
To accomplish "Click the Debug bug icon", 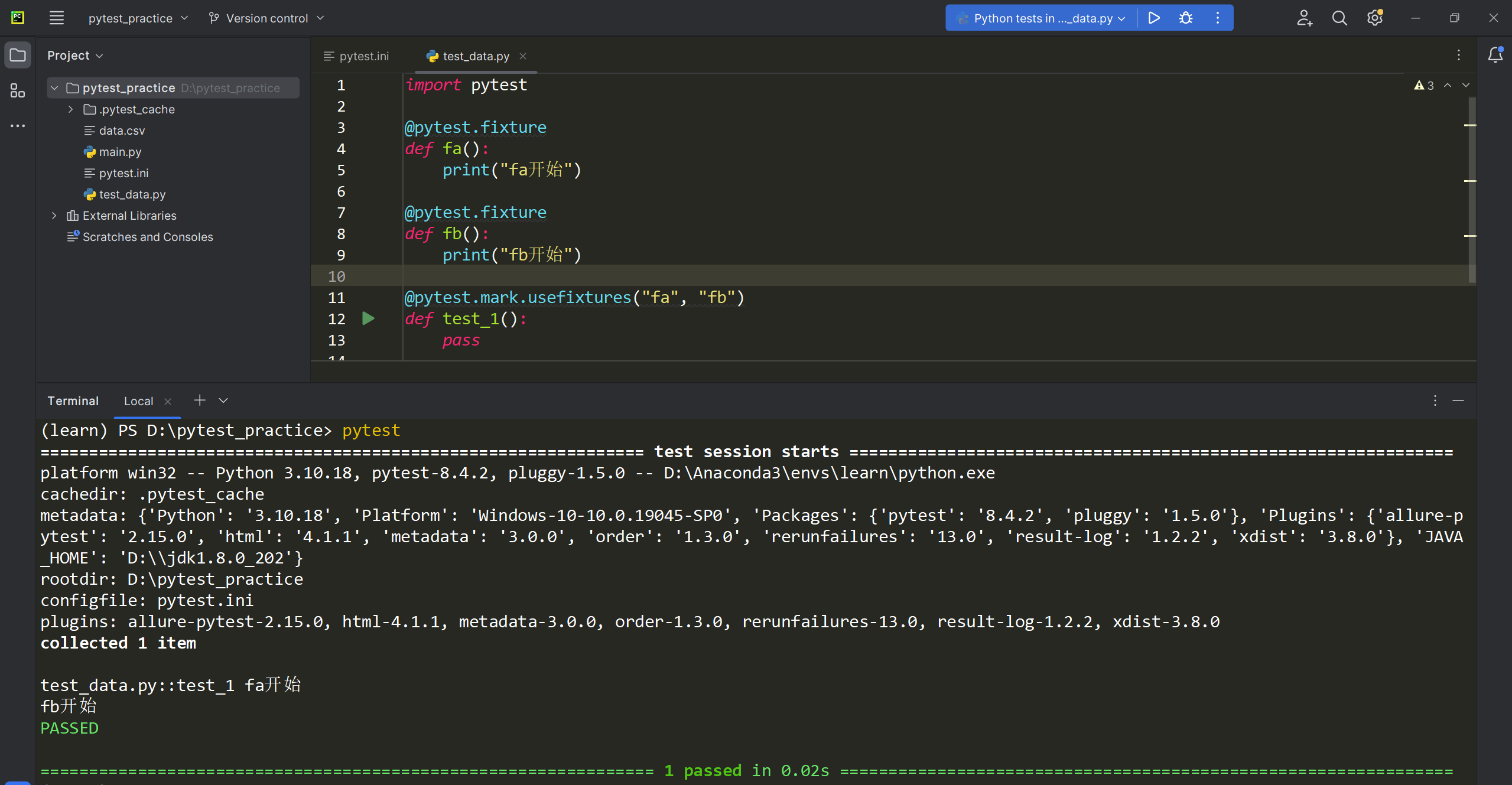I will click(1185, 18).
